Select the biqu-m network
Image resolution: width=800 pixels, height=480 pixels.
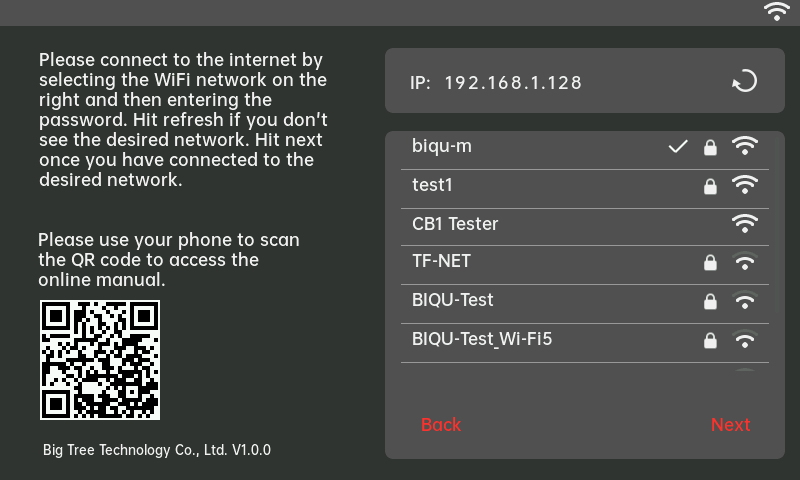(x=442, y=147)
